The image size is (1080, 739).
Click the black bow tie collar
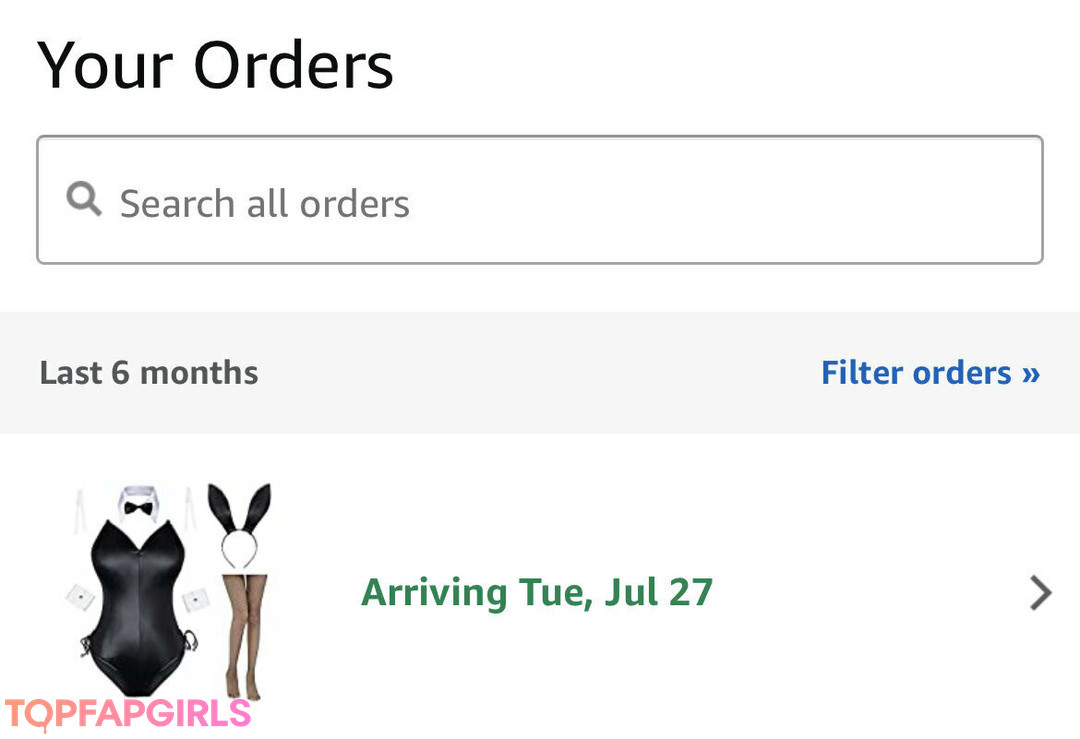(x=138, y=506)
